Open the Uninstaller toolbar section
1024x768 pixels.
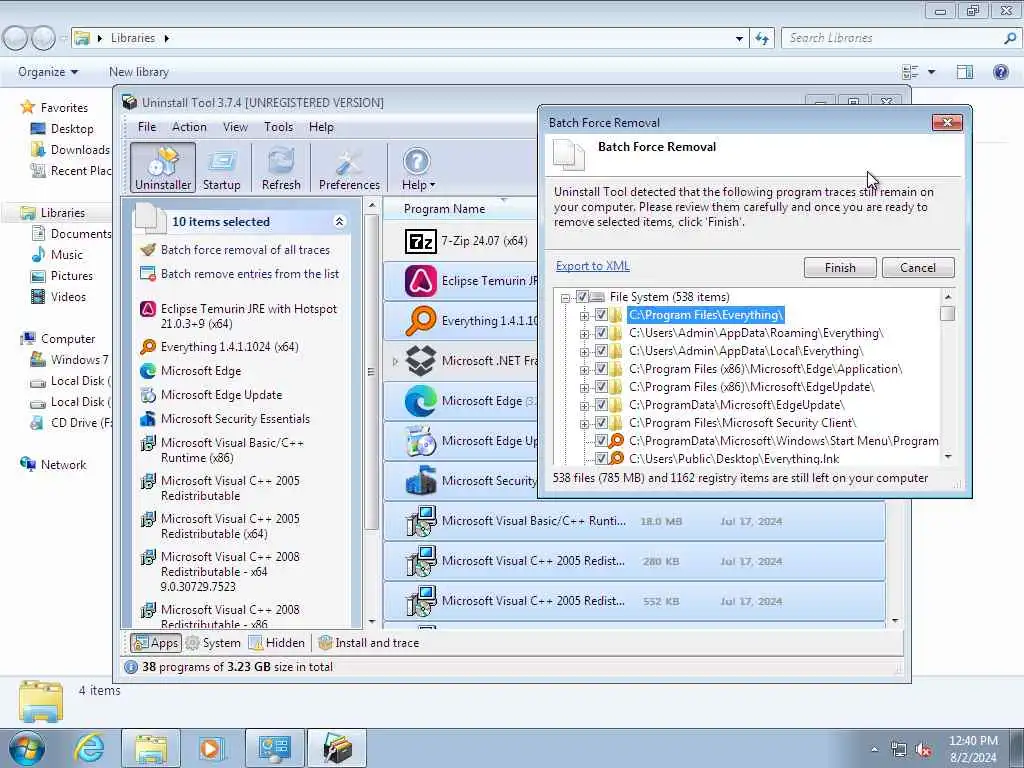(163, 168)
